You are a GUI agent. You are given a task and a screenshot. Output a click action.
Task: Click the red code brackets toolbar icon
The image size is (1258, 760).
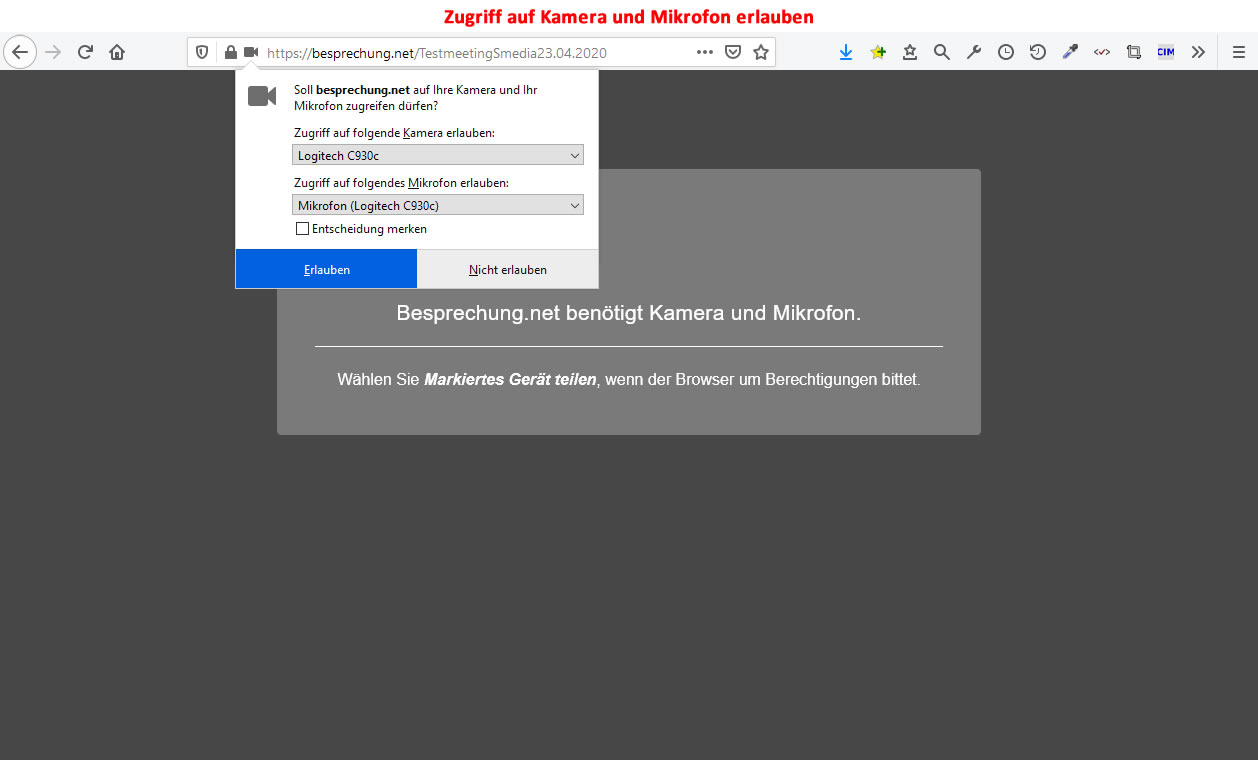click(1102, 52)
